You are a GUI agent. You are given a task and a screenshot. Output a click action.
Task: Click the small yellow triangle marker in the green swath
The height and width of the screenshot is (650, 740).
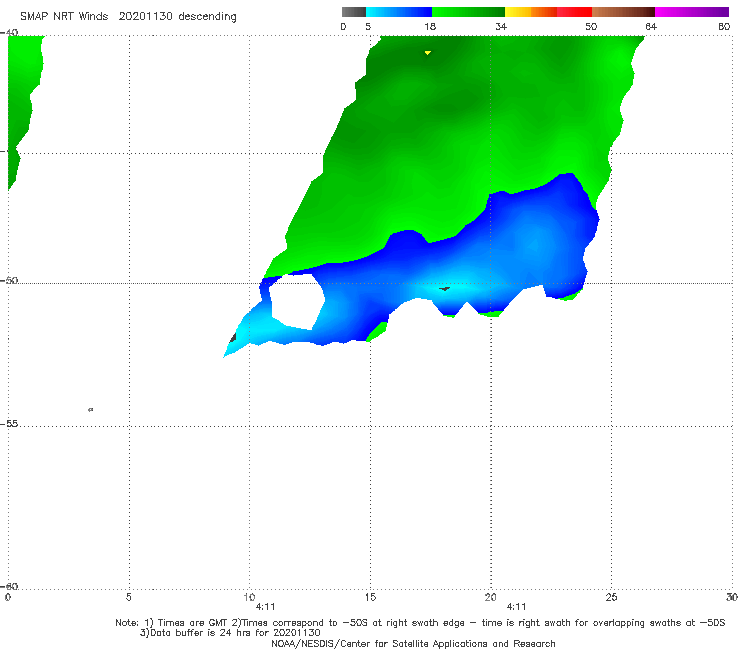pyautogui.click(x=428, y=53)
